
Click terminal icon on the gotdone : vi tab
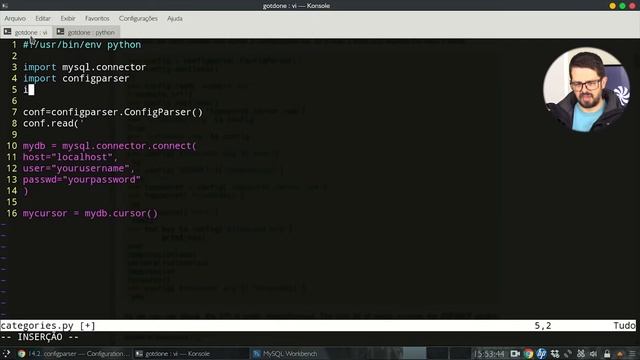[7, 31]
